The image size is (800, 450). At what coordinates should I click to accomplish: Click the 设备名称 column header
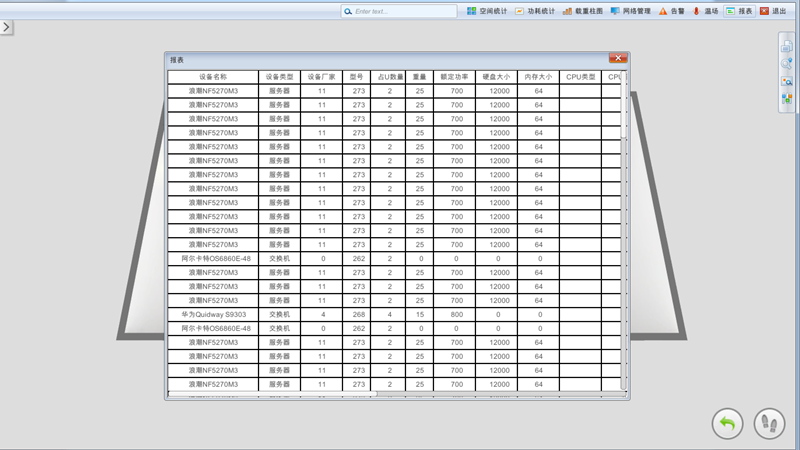(213, 77)
